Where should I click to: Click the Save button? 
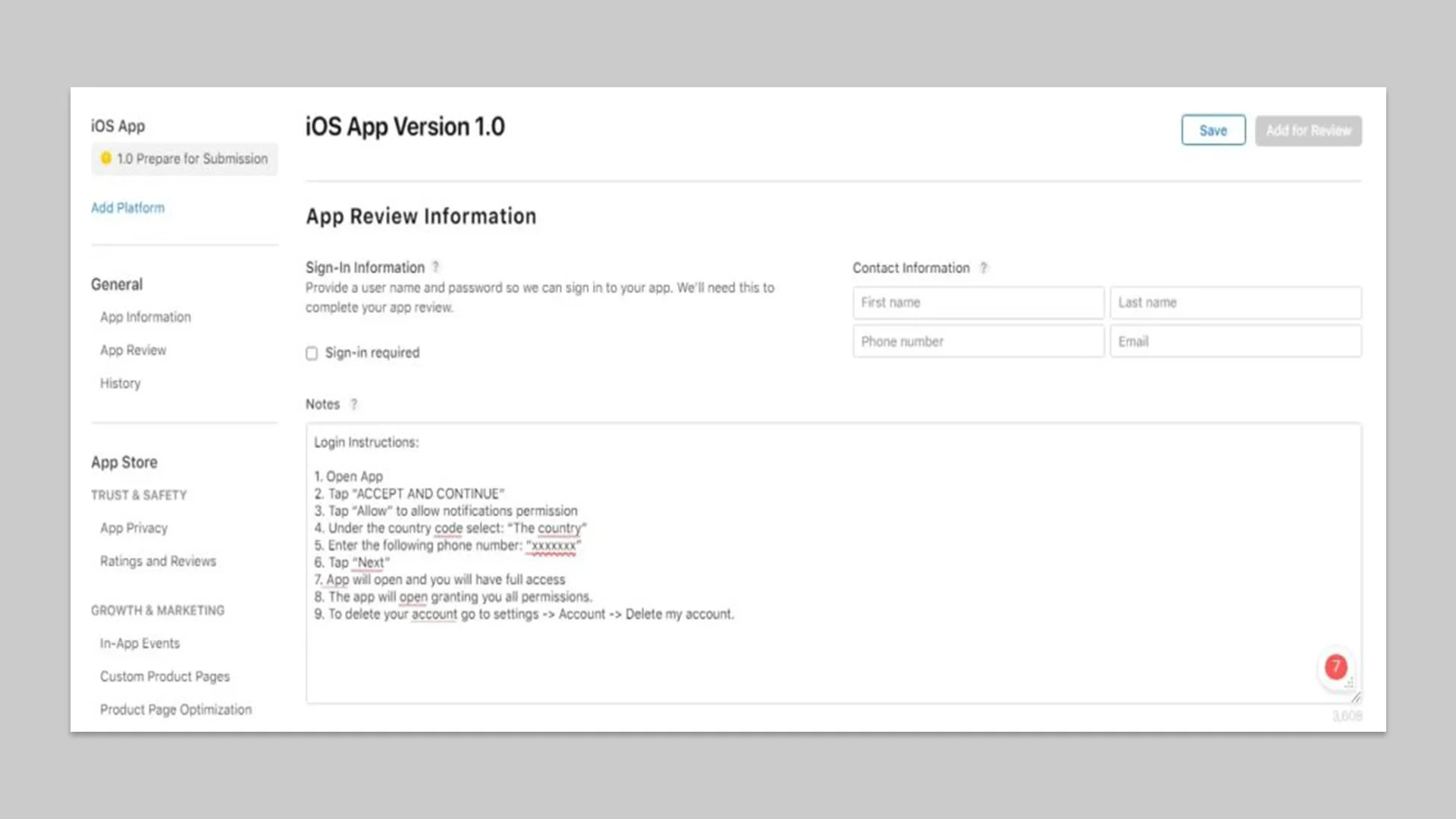(x=1213, y=130)
